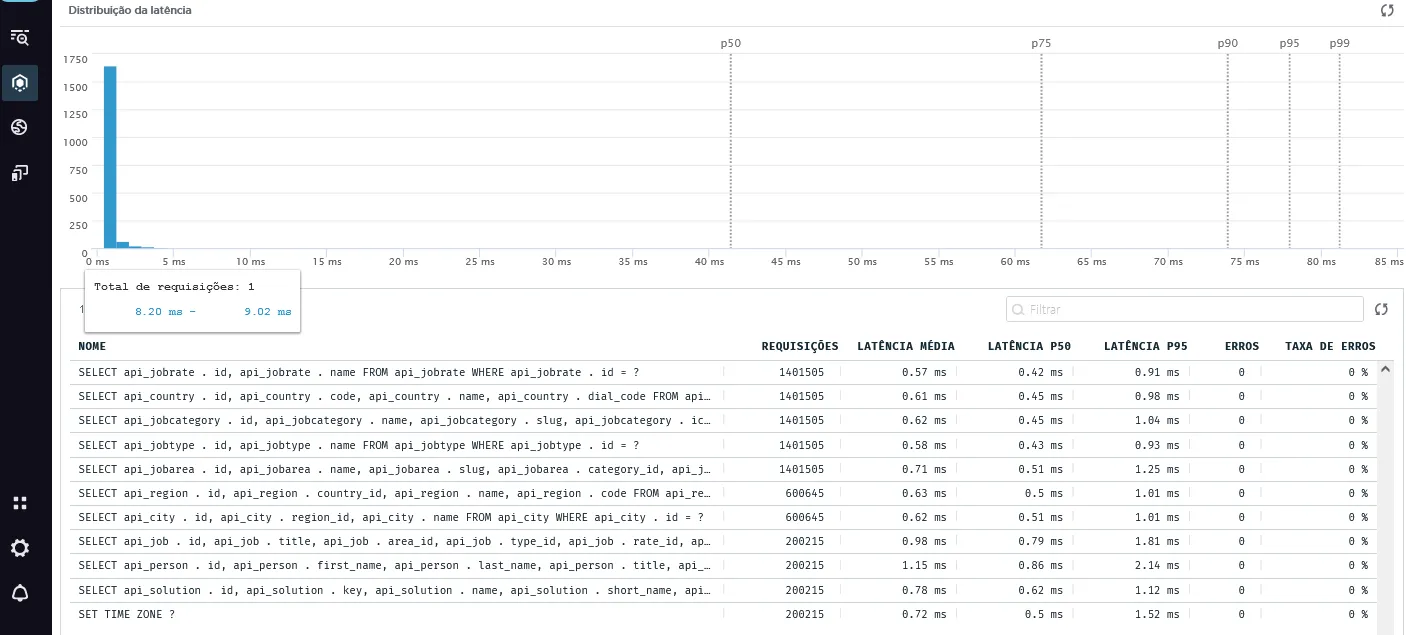1406x635 pixels.
Task: Click the 1.25 ms P95 latency cell
Action: pyautogui.click(x=1159, y=469)
